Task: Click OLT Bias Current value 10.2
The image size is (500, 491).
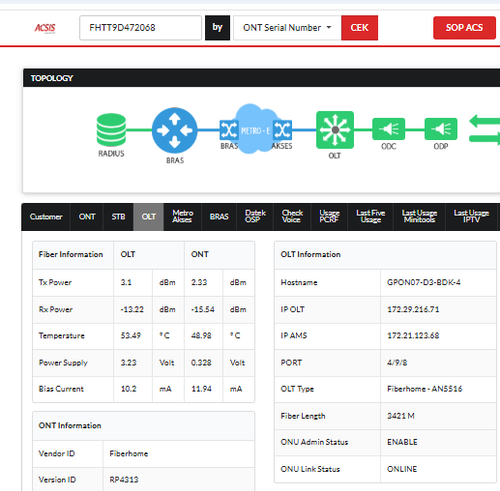Action: [x=128, y=389]
